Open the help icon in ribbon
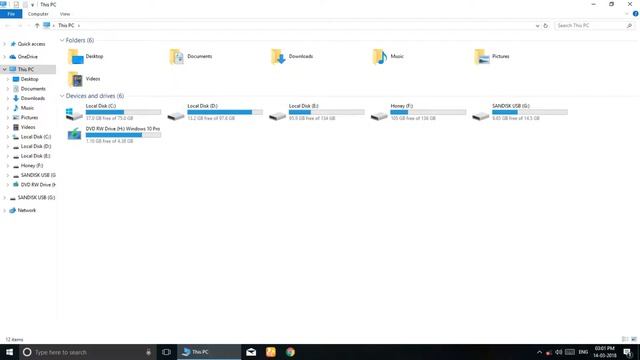 pyautogui.click(x=636, y=14)
